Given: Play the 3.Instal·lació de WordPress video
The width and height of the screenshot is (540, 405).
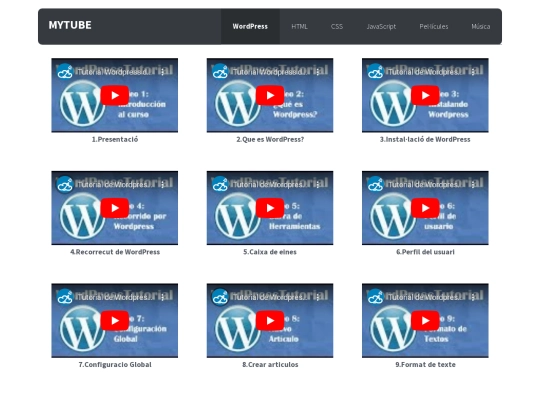Looking at the screenshot, I should point(425,95).
